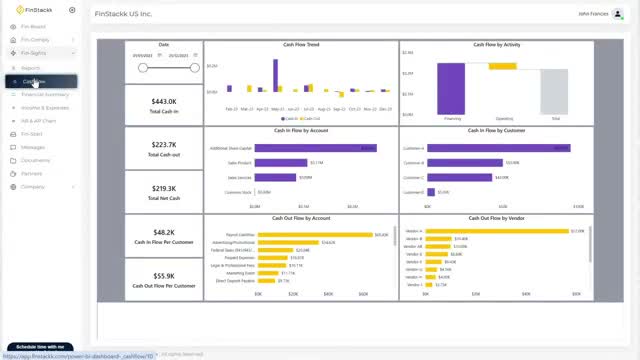
Task: Open Financial Summary in the sidebar
Action: click(45, 95)
